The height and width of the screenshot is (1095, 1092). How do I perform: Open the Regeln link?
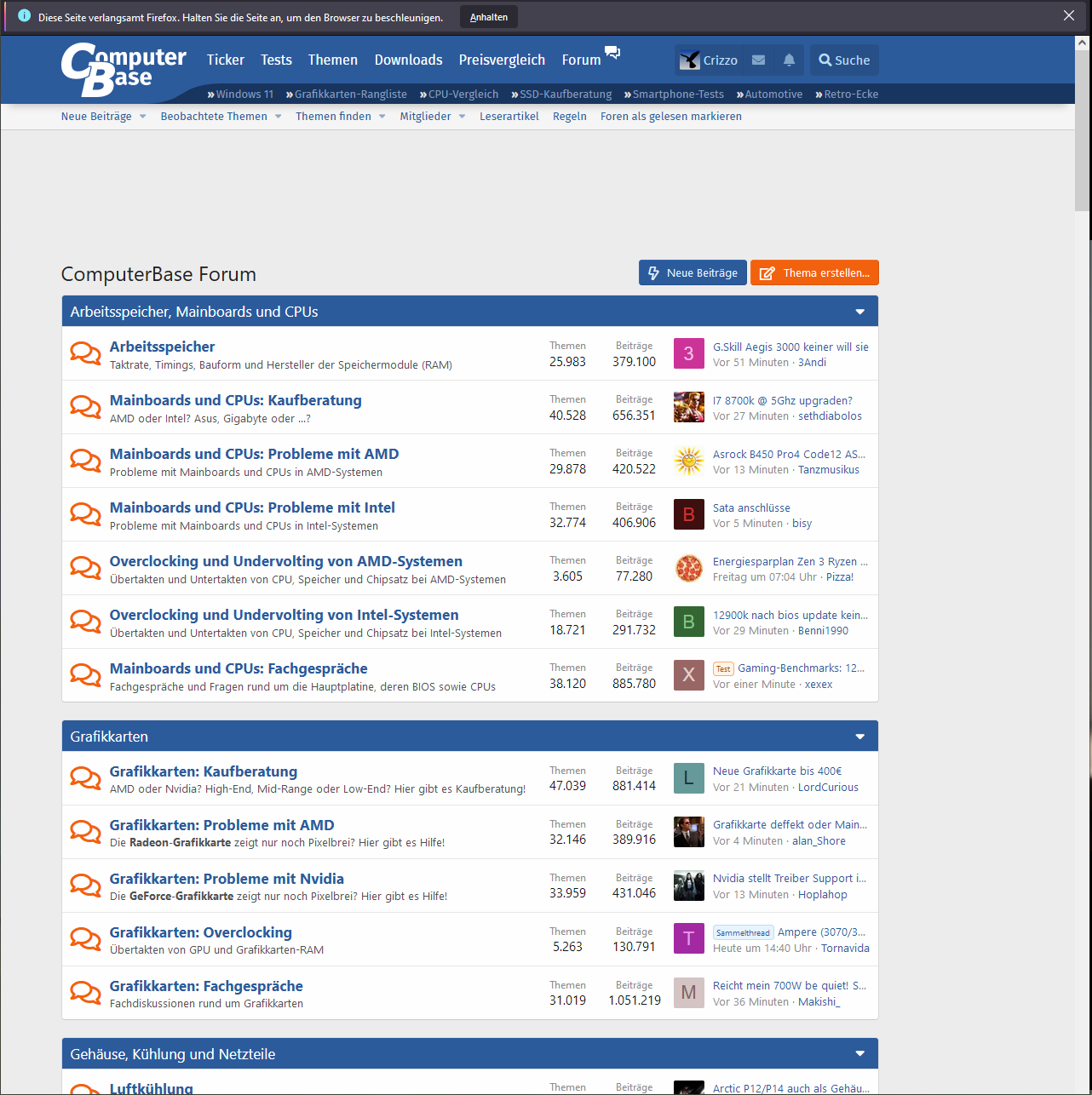tap(570, 117)
